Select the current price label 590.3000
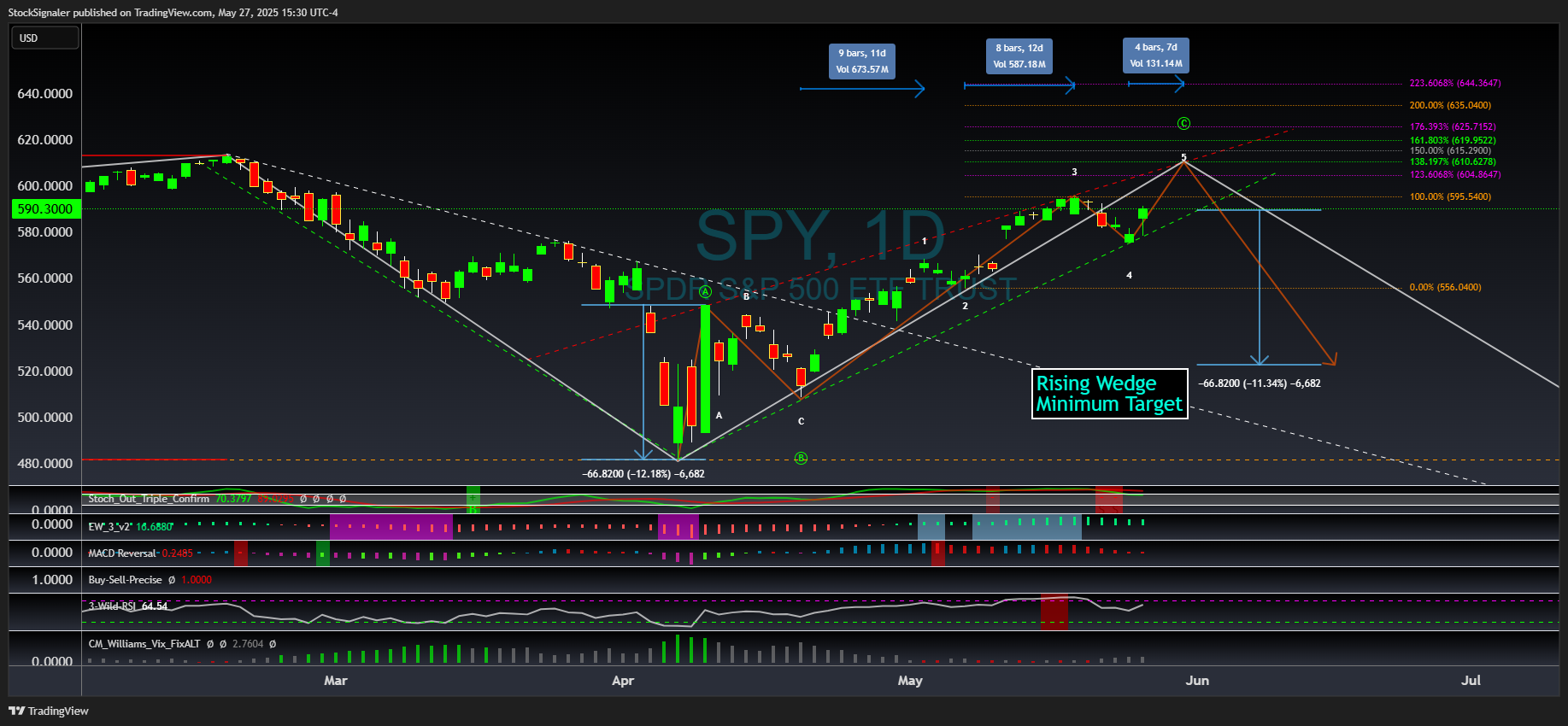This screenshot has height=726, width=1568. pyautogui.click(x=44, y=208)
